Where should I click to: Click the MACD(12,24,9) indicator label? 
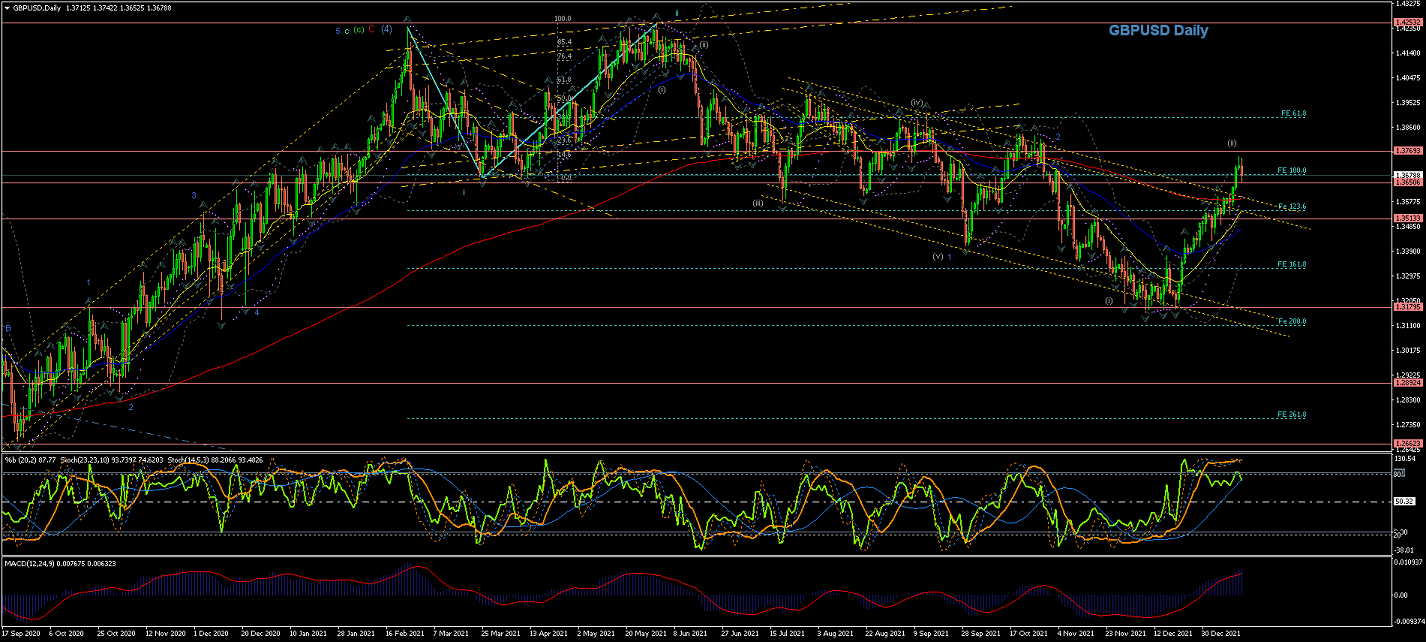tap(30, 564)
